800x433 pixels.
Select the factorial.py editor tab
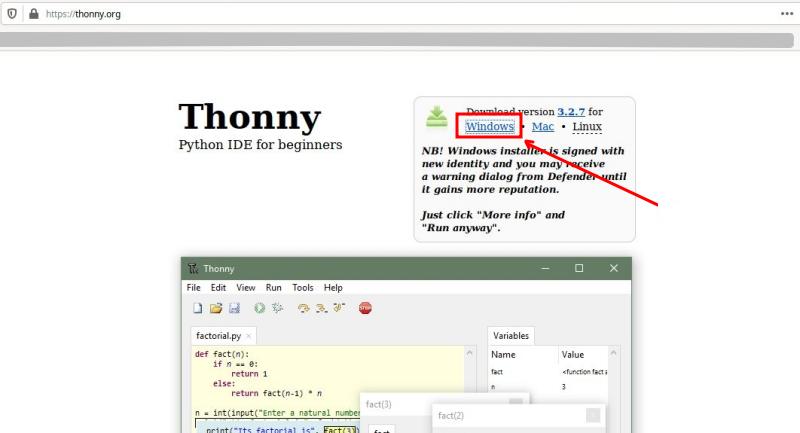click(x=219, y=336)
